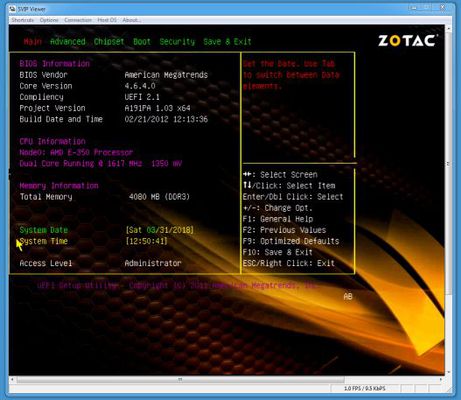Screen dimensions: 461x400
Task: Open the About menu
Action: pyautogui.click(x=131, y=20)
